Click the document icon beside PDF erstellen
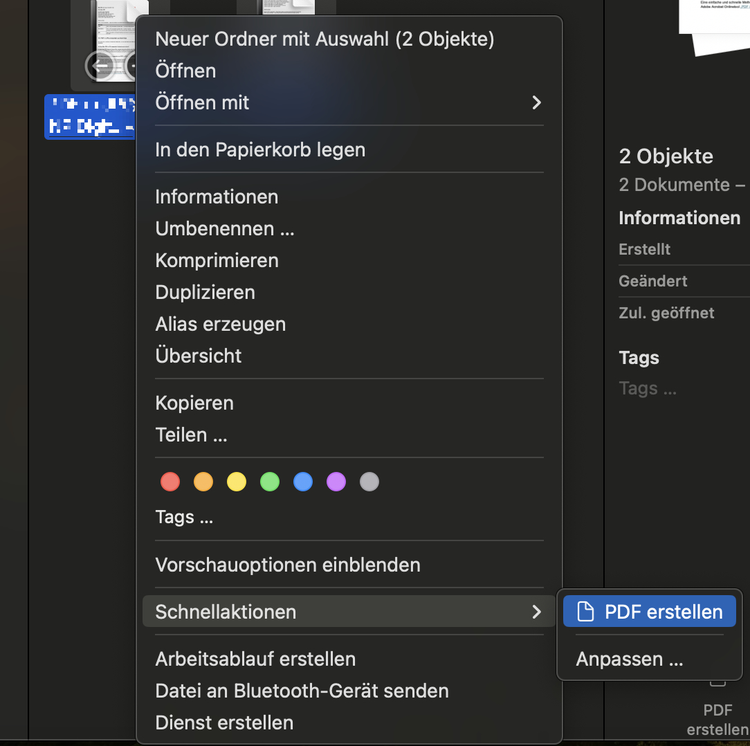The width and height of the screenshot is (750, 746). (585, 611)
